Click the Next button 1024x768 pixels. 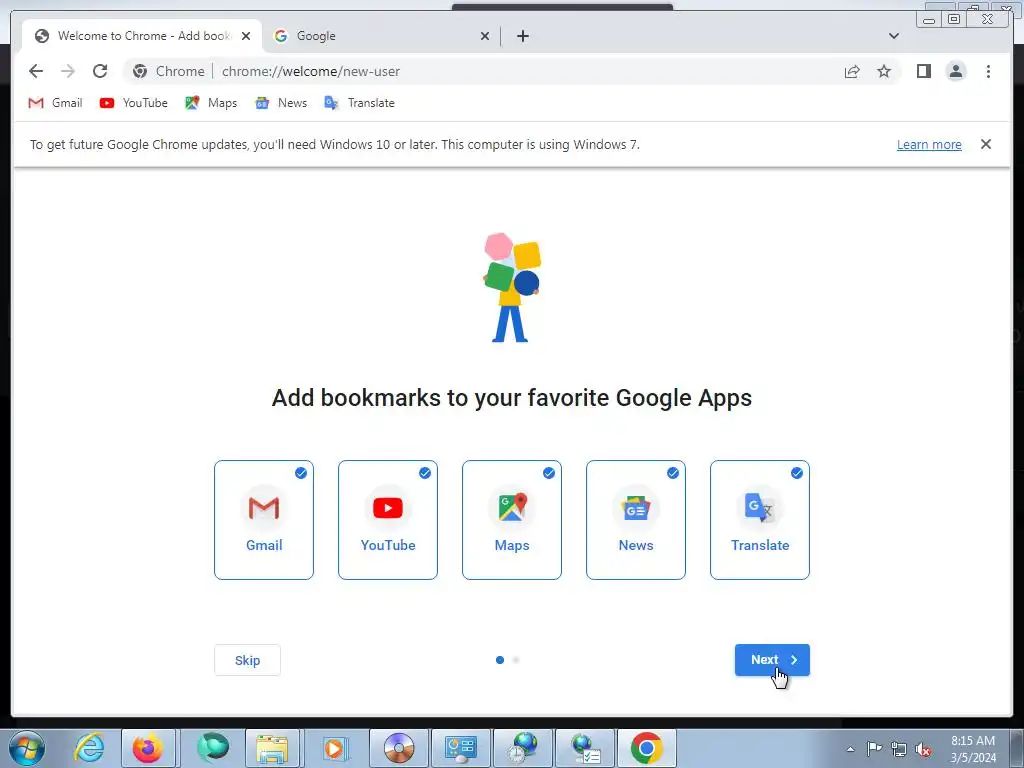tap(772, 660)
